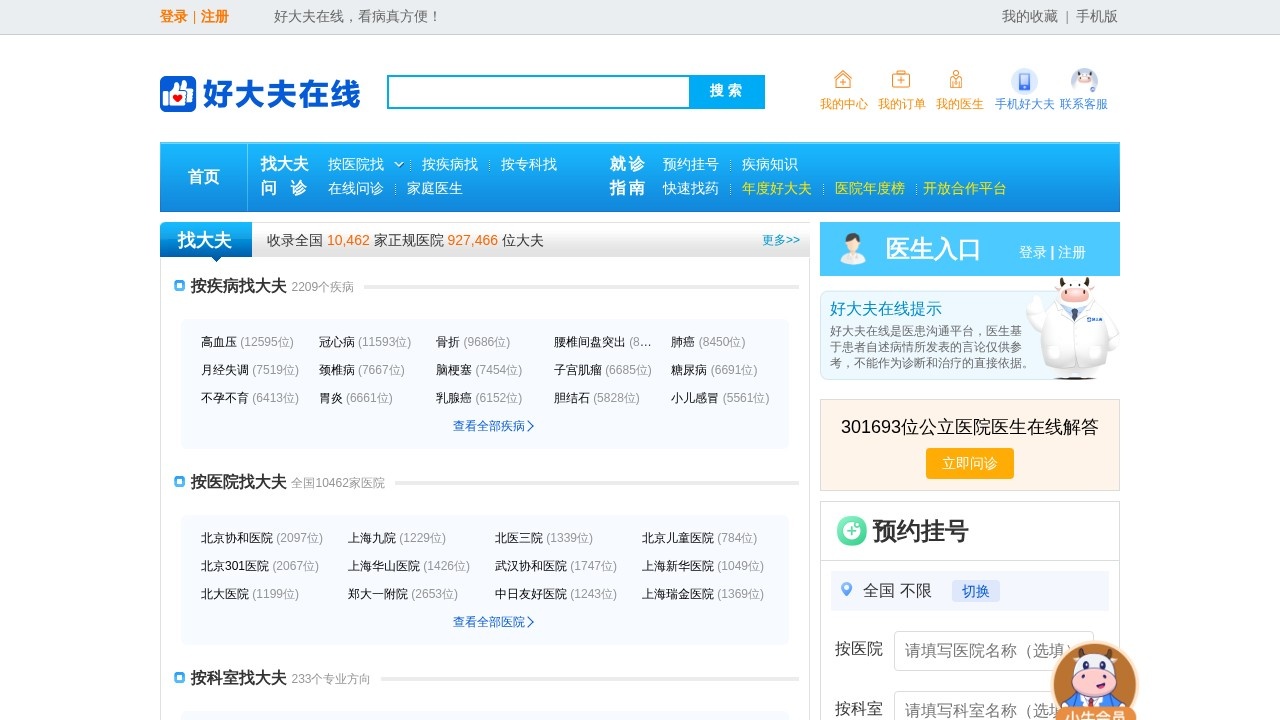Click the 预约挂号 green plus icon
1280x720 pixels.
pyautogui.click(x=851, y=531)
